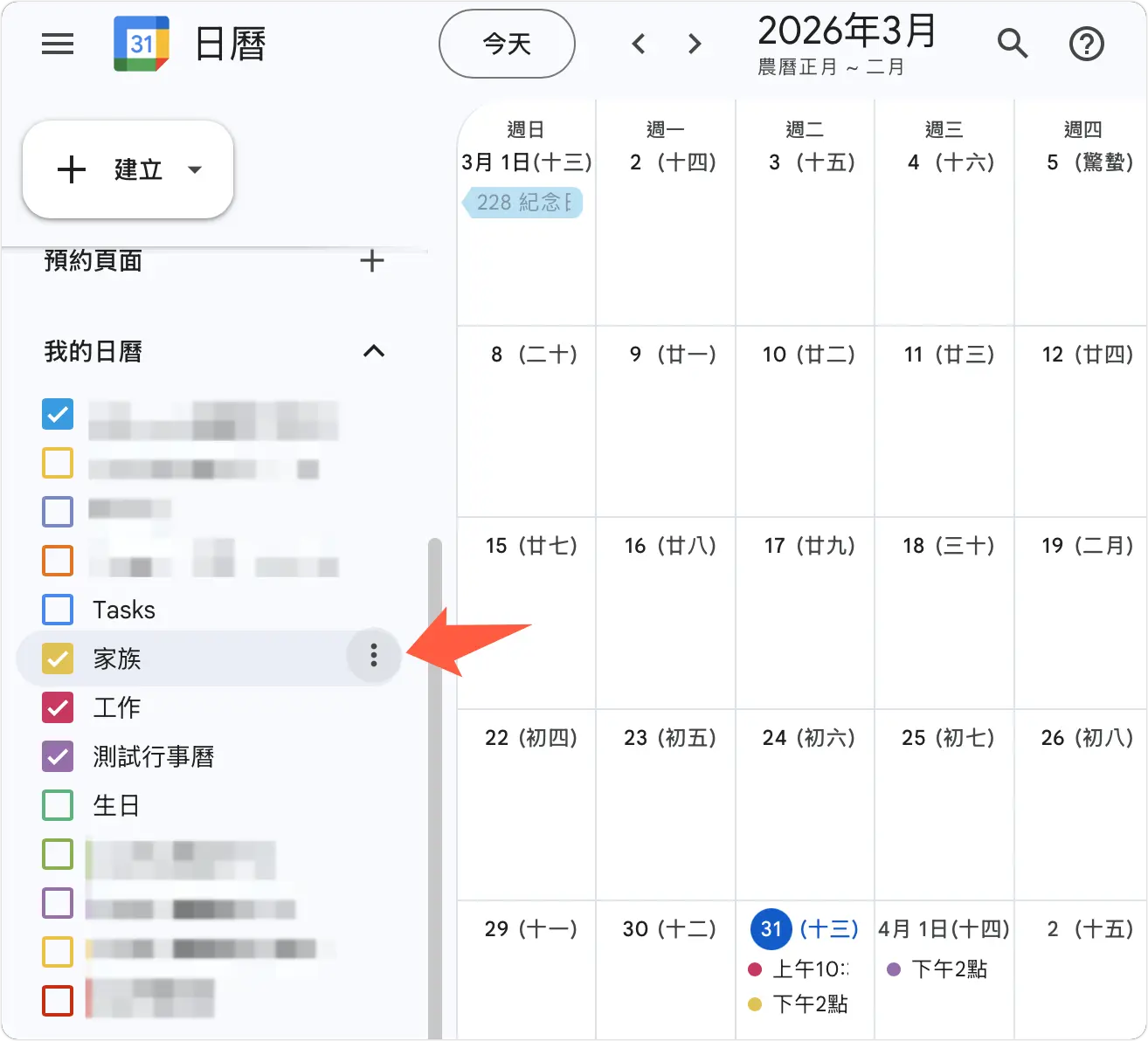Uncheck the 測試行事曆 checkbox
This screenshot has width=1148, height=1041.
tap(58, 756)
